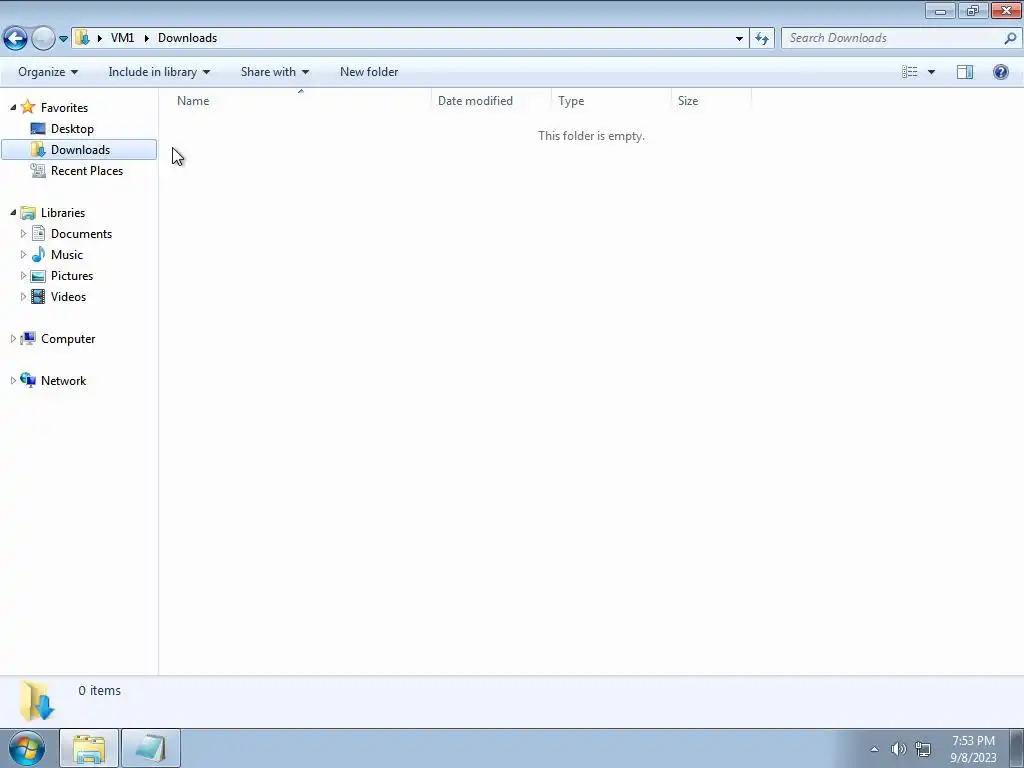
Task: Click the Videos film icon
Action: [38, 296]
